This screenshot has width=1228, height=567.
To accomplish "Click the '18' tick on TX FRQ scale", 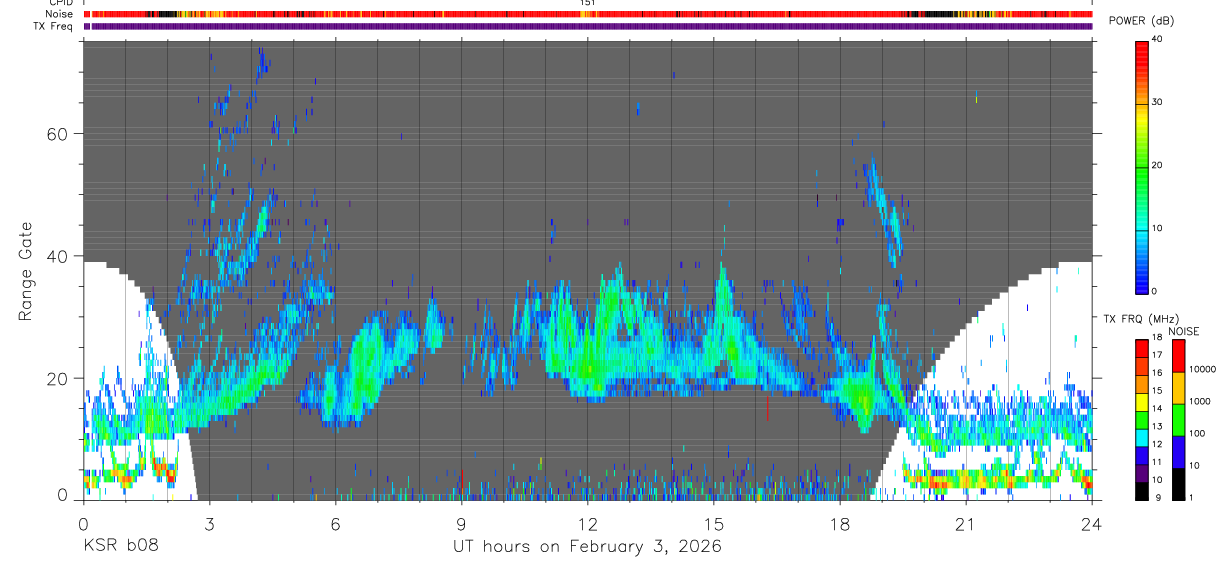I will click(1156, 337).
